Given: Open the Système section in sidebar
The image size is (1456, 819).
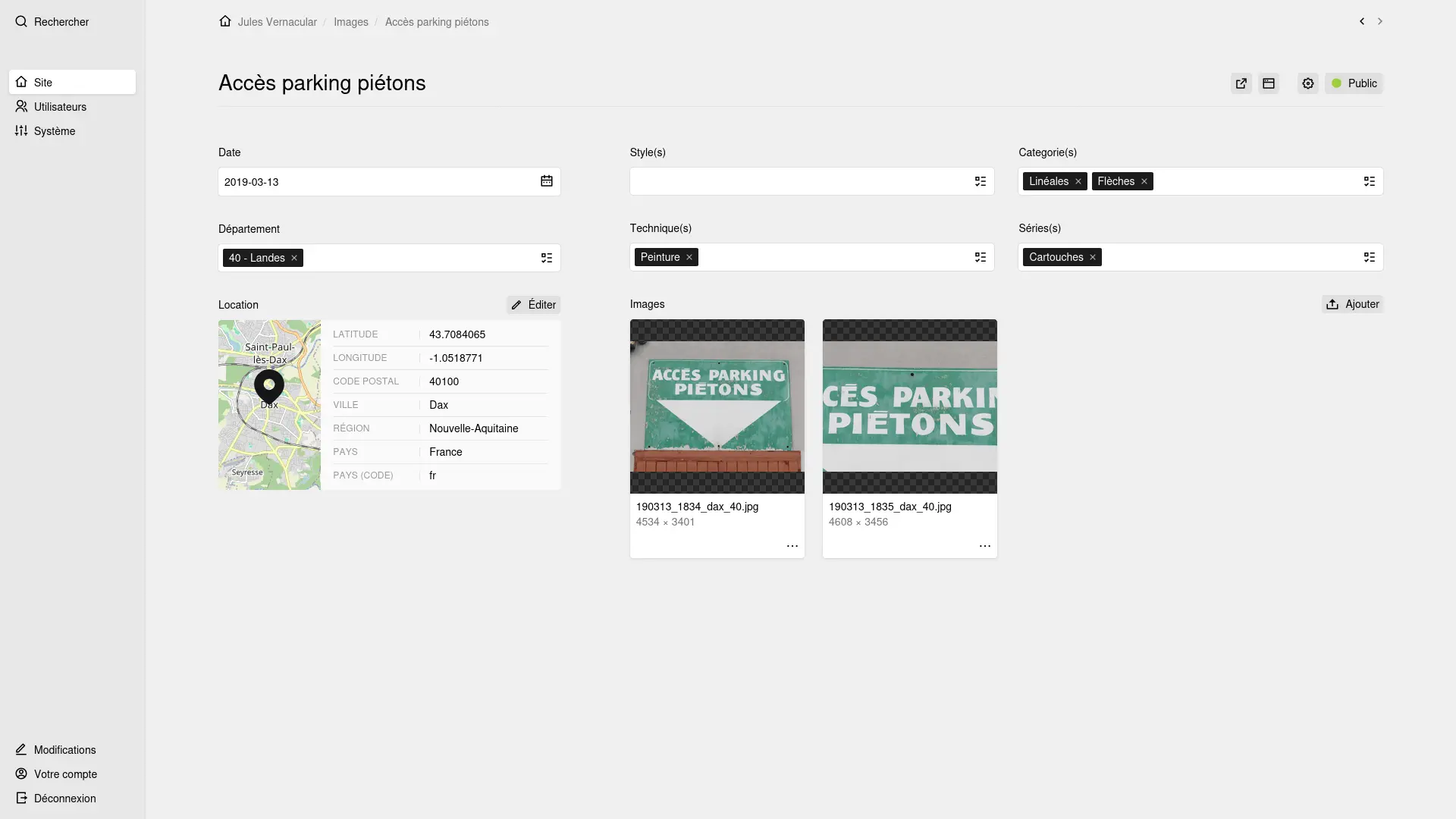Looking at the screenshot, I should [x=54, y=130].
